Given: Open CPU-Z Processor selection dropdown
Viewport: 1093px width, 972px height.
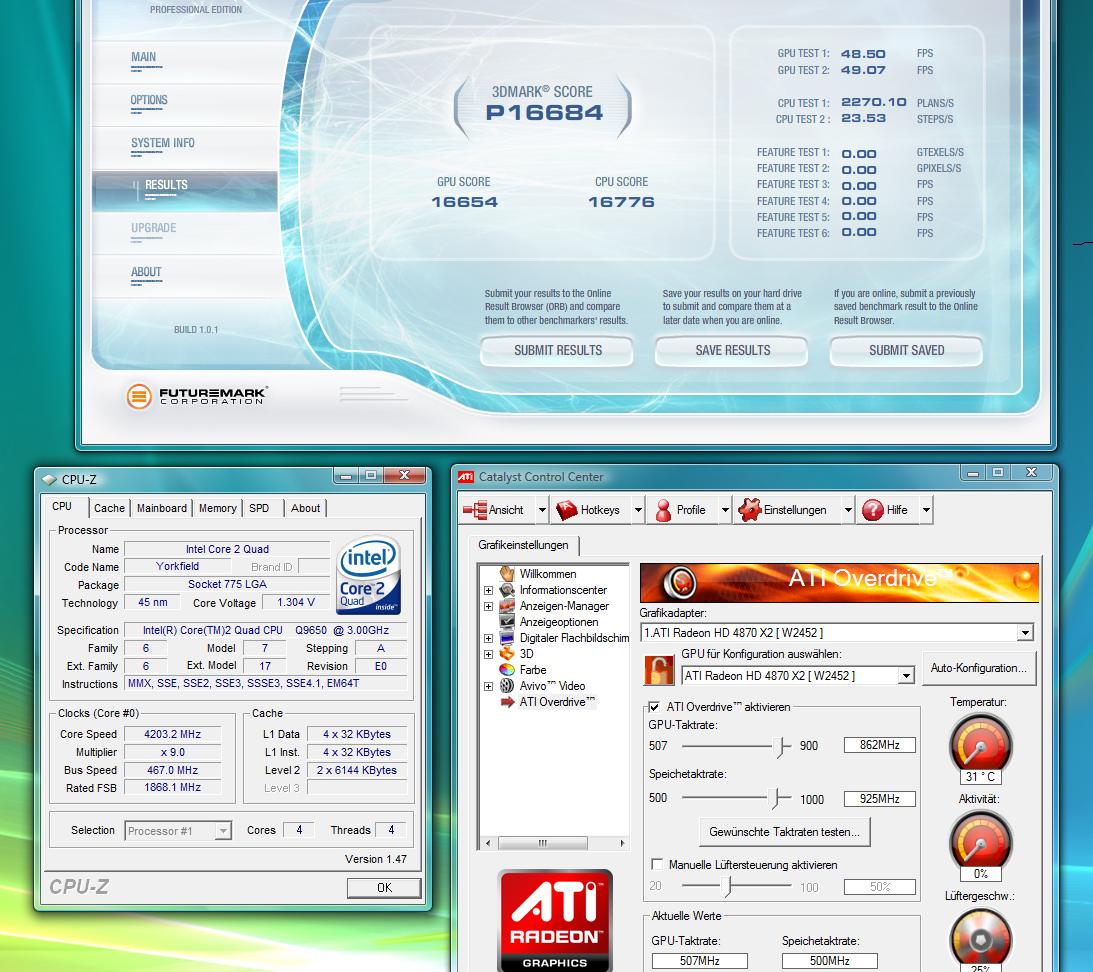Looking at the screenshot, I should [223, 830].
